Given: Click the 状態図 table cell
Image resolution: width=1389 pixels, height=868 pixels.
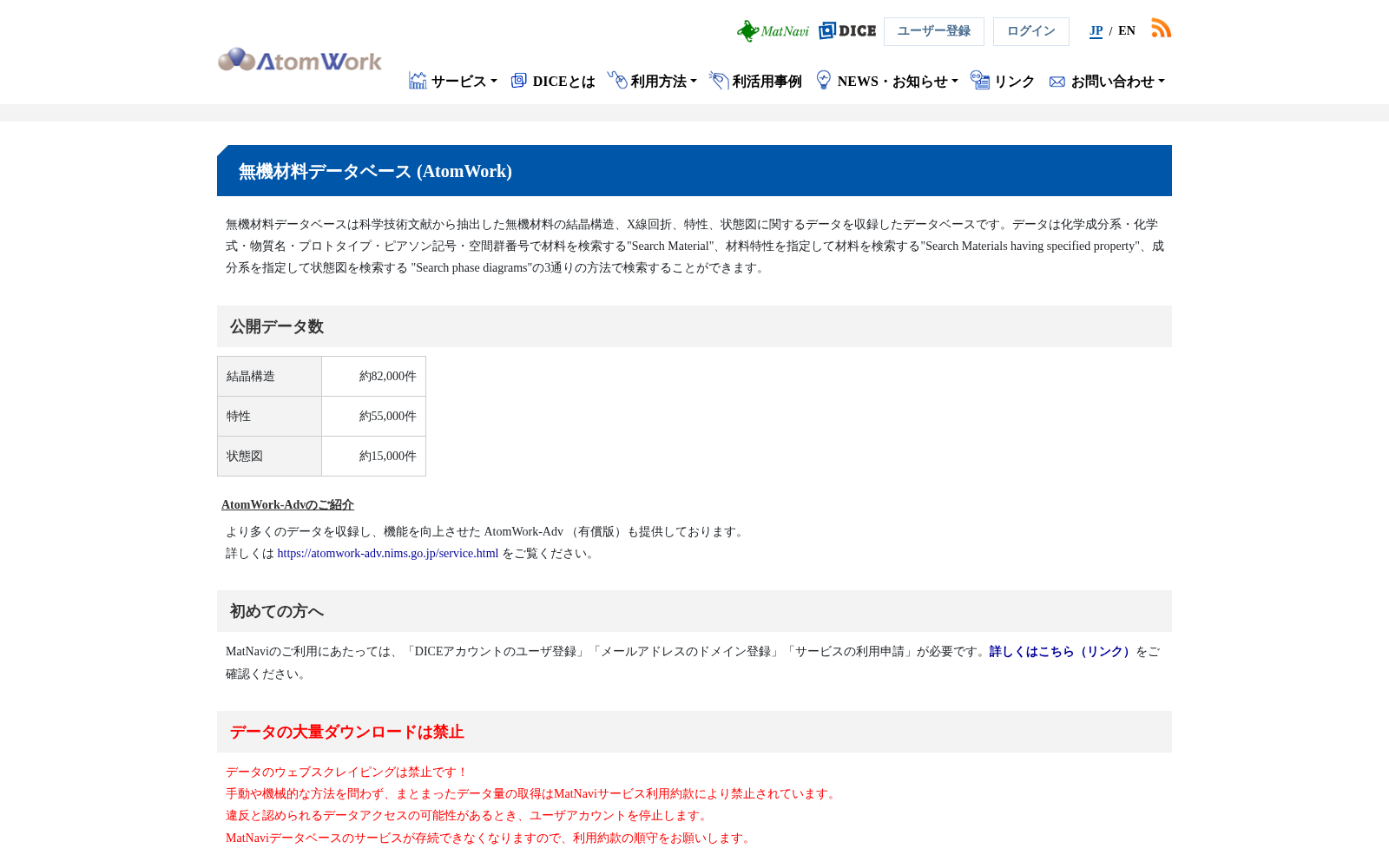Looking at the screenshot, I should [269, 457].
